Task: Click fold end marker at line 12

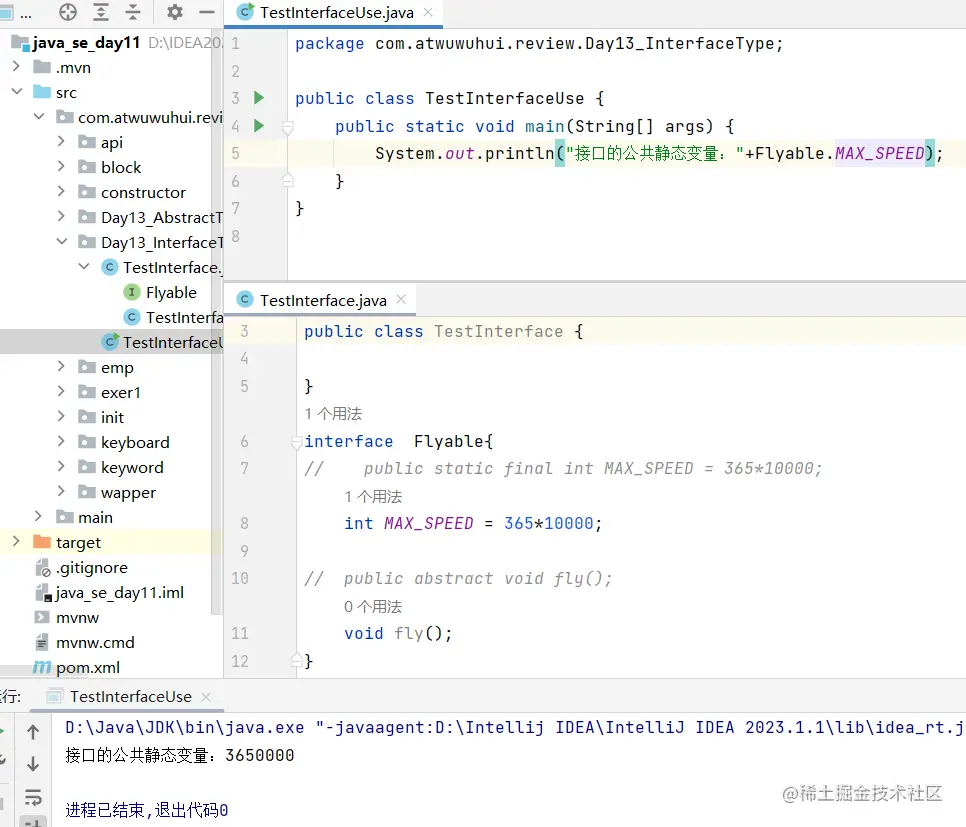Action: click(296, 660)
